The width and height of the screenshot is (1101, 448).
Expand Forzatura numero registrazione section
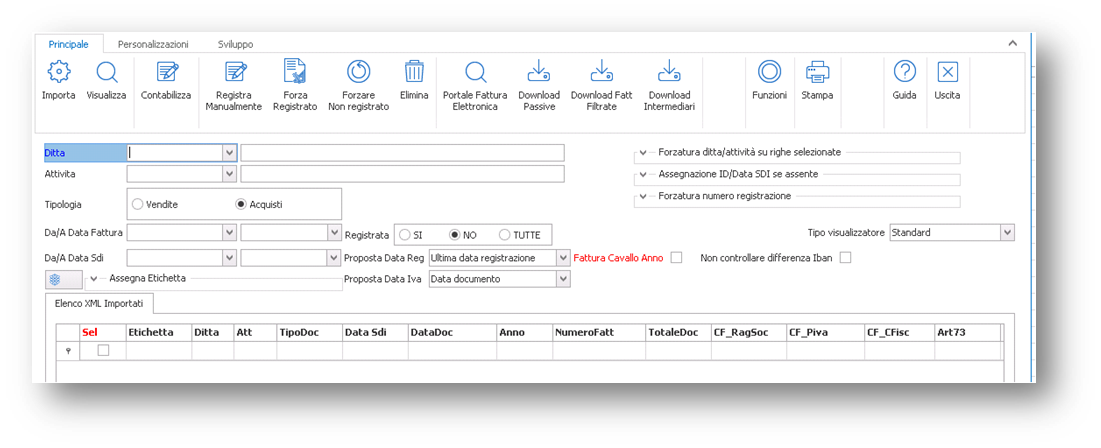click(642, 197)
